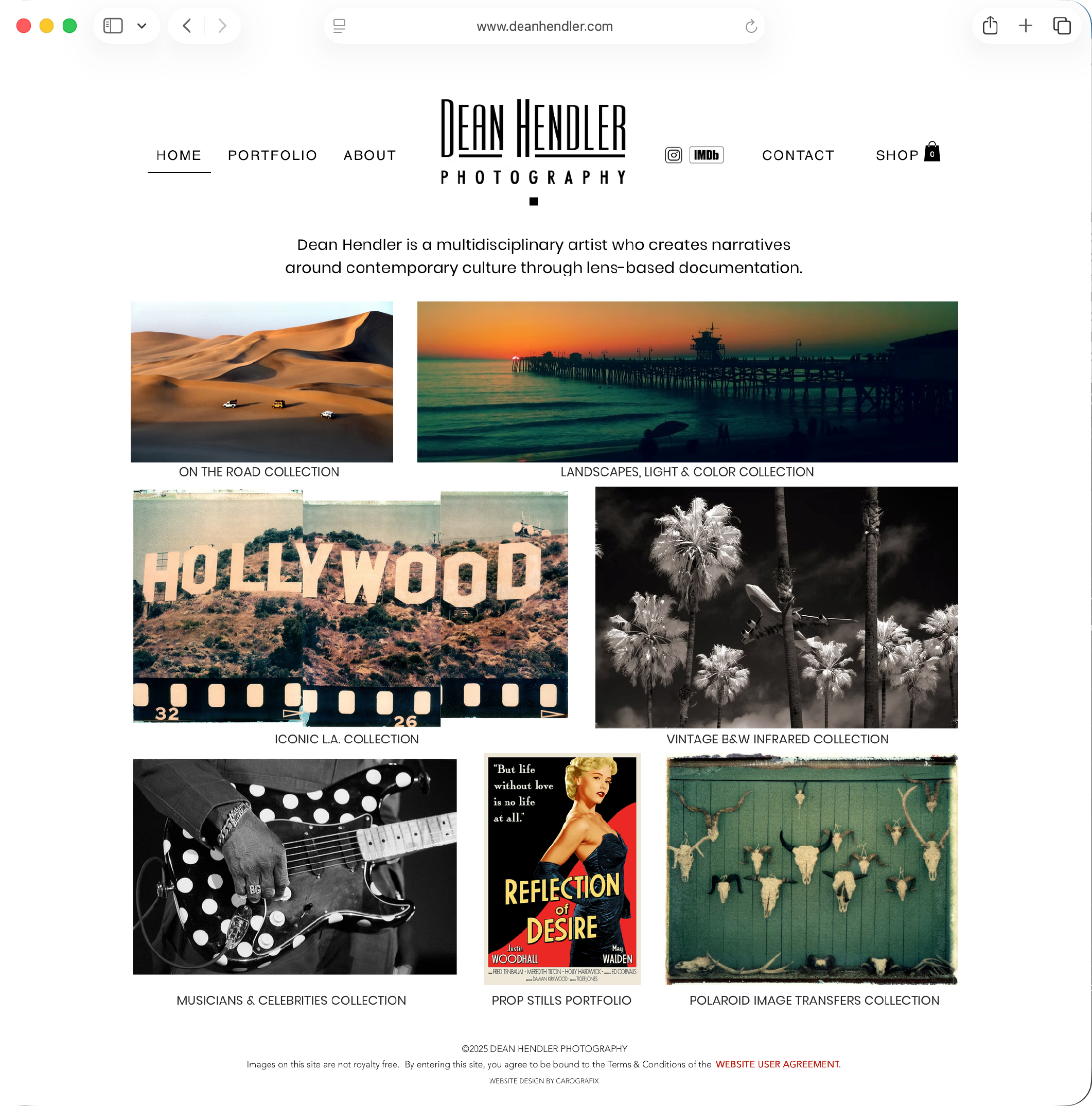Click the ©2025 DEAN HENDLER PHOTOGRAPHY text
The height and width of the screenshot is (1106, 1092).
click(544, 1049)
